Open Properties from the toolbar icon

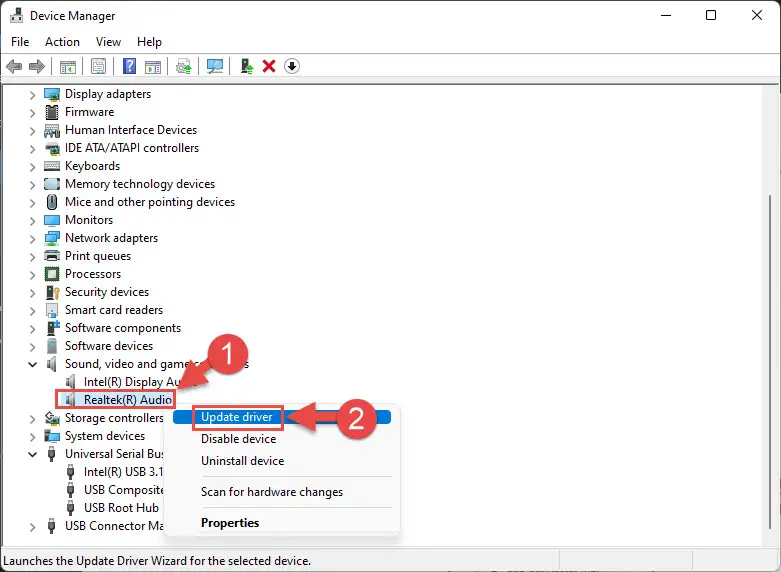coord(98,66)
